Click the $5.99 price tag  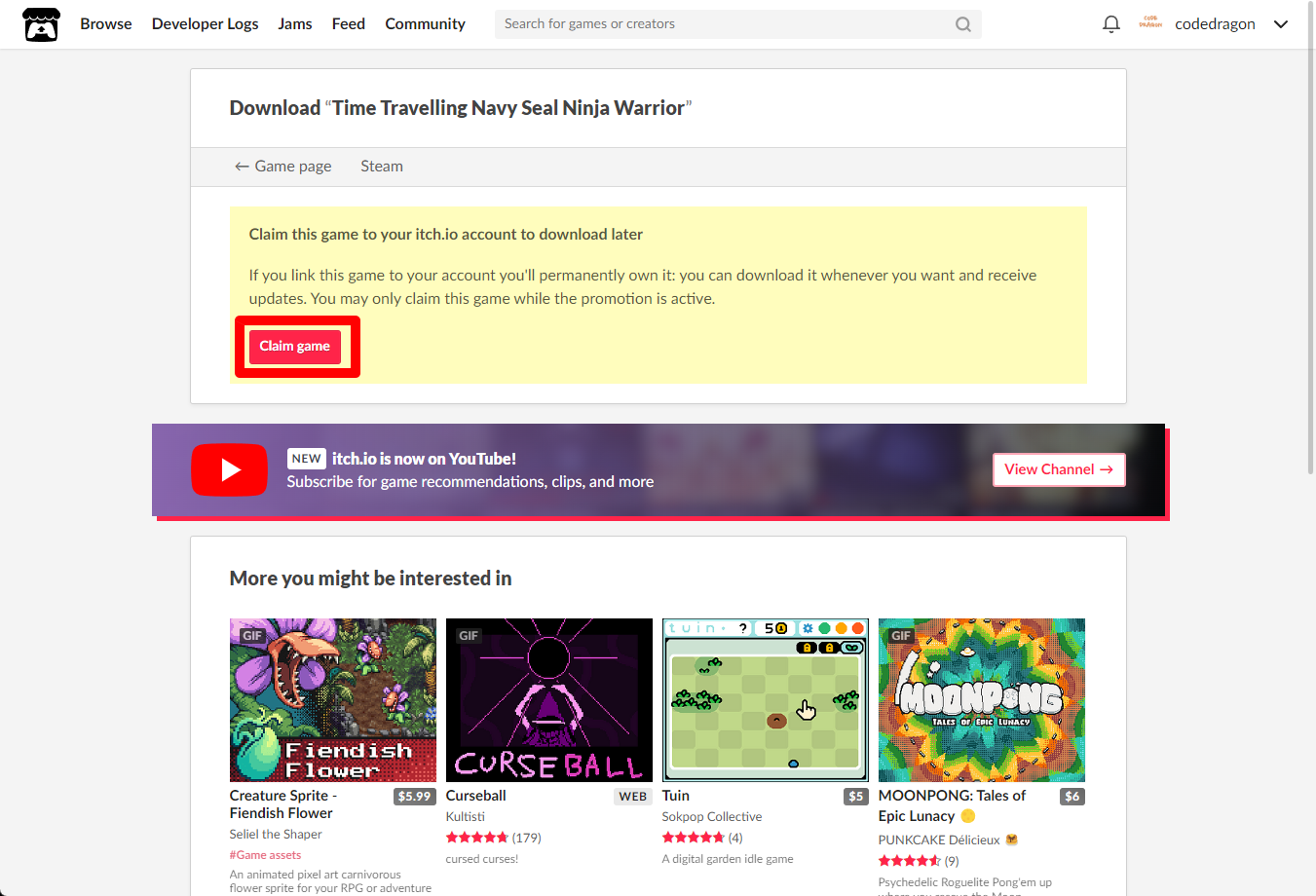pyautogui.click(x=414, y=797)
